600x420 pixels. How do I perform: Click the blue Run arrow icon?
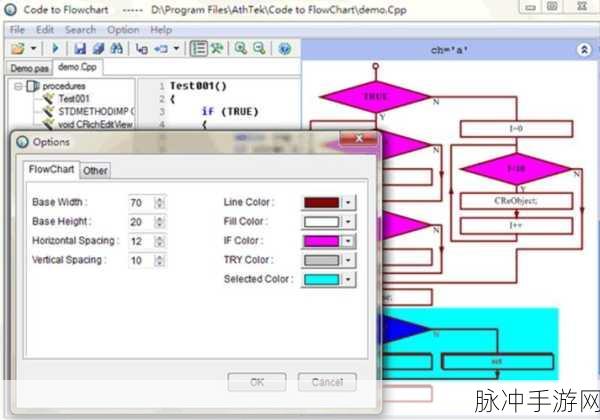pyautogui.click(x=55, y=49)
